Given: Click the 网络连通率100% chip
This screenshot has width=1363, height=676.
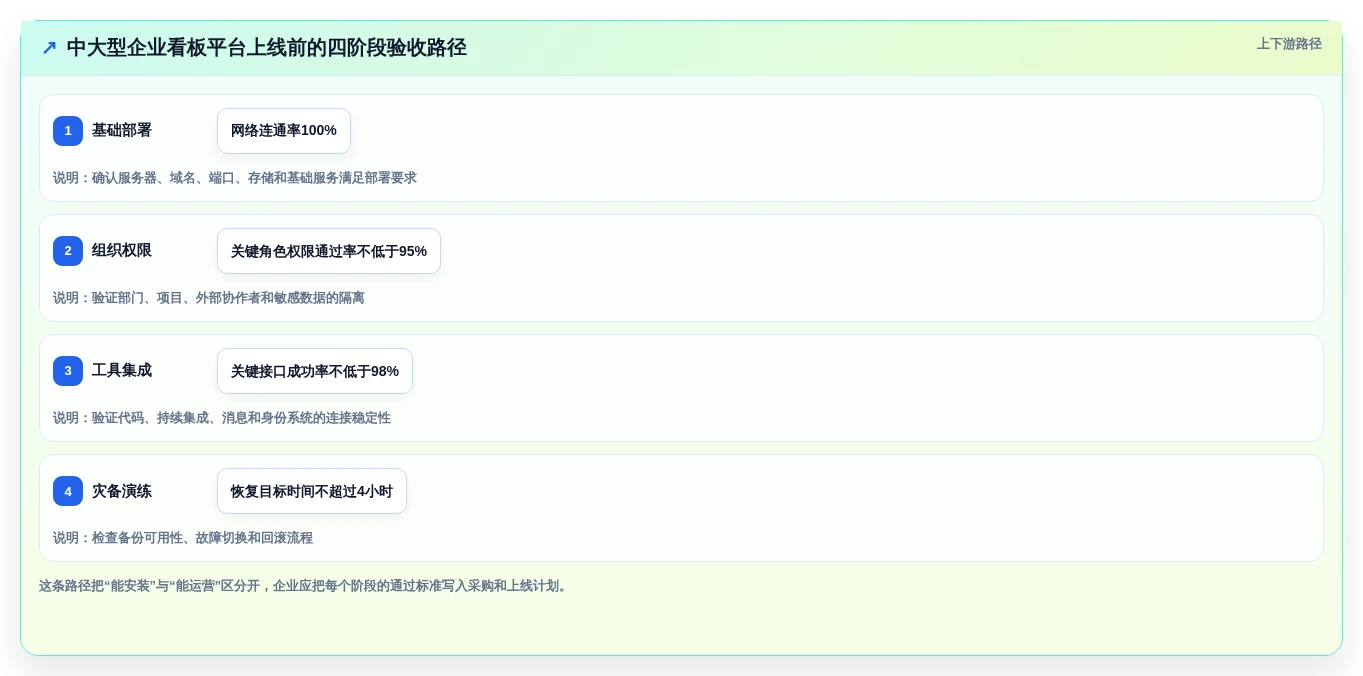Looking at the screenshot, I should 284,131.
